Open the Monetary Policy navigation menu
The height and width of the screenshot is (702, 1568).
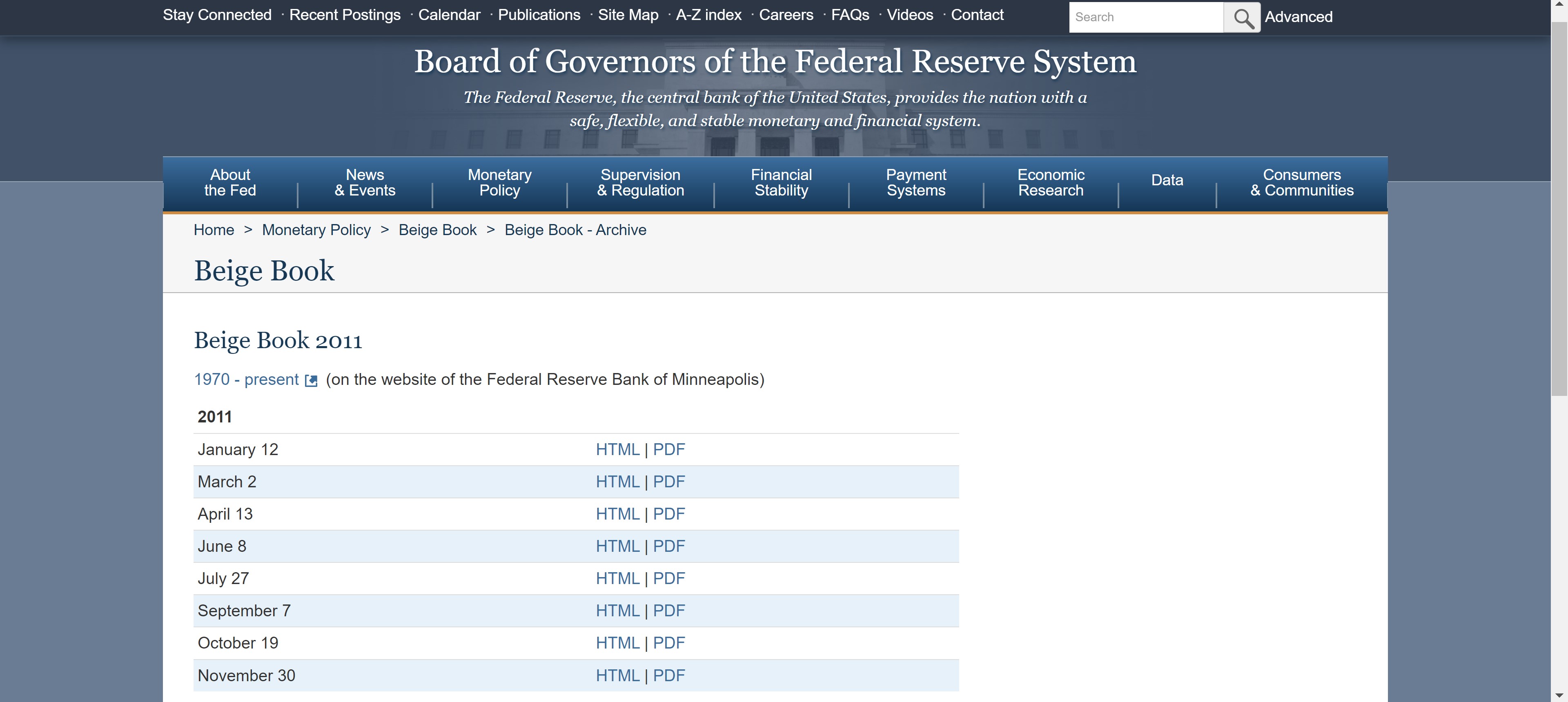click(499, 182)
